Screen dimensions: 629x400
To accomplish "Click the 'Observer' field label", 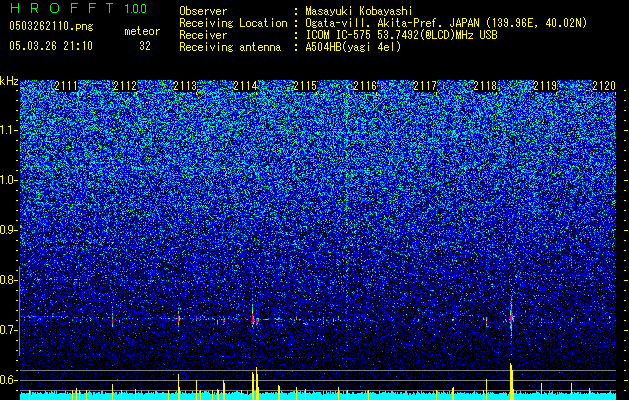I will (203, 11).
